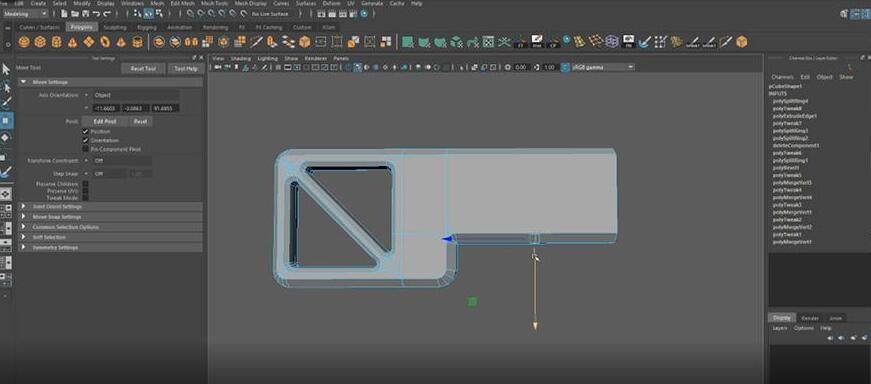Choose the Paint Selection tool in toolbox
The height and width of the screenshot is (384, 871).
pos(6,103)
